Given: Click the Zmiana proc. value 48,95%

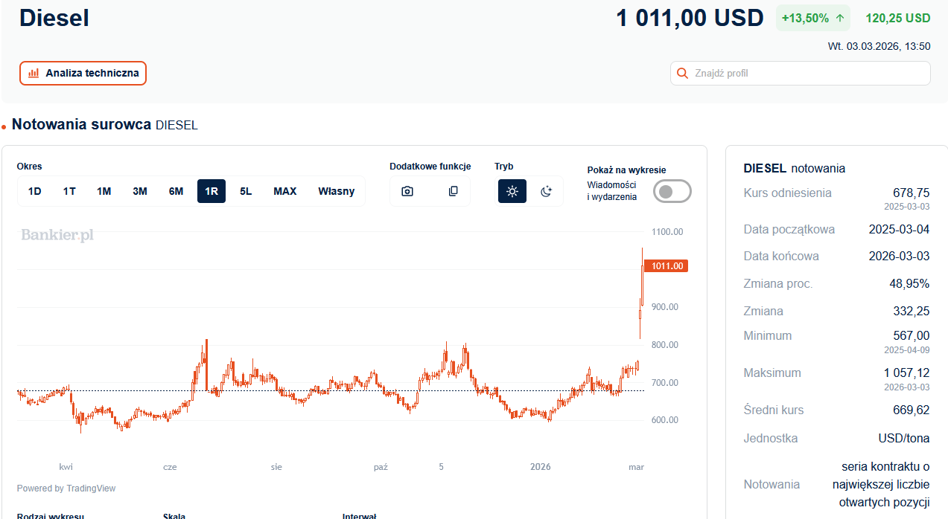Looking at the screenshot, I should click(909, 284).
